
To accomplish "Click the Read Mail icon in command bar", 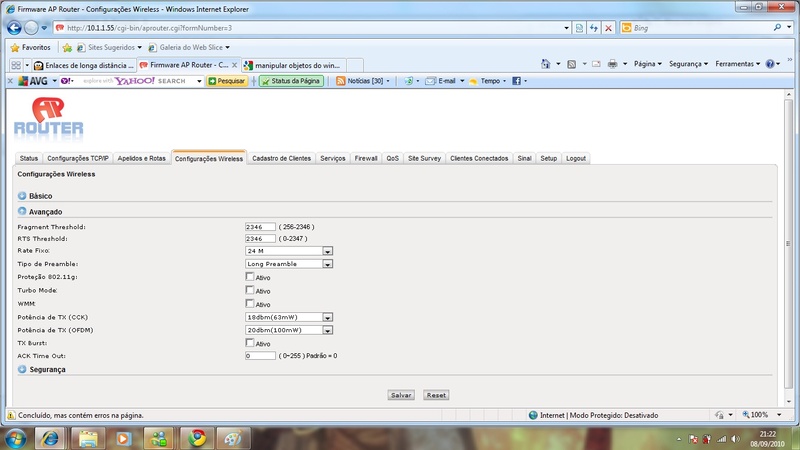I will pyautogui.click(x=596, y=64).
